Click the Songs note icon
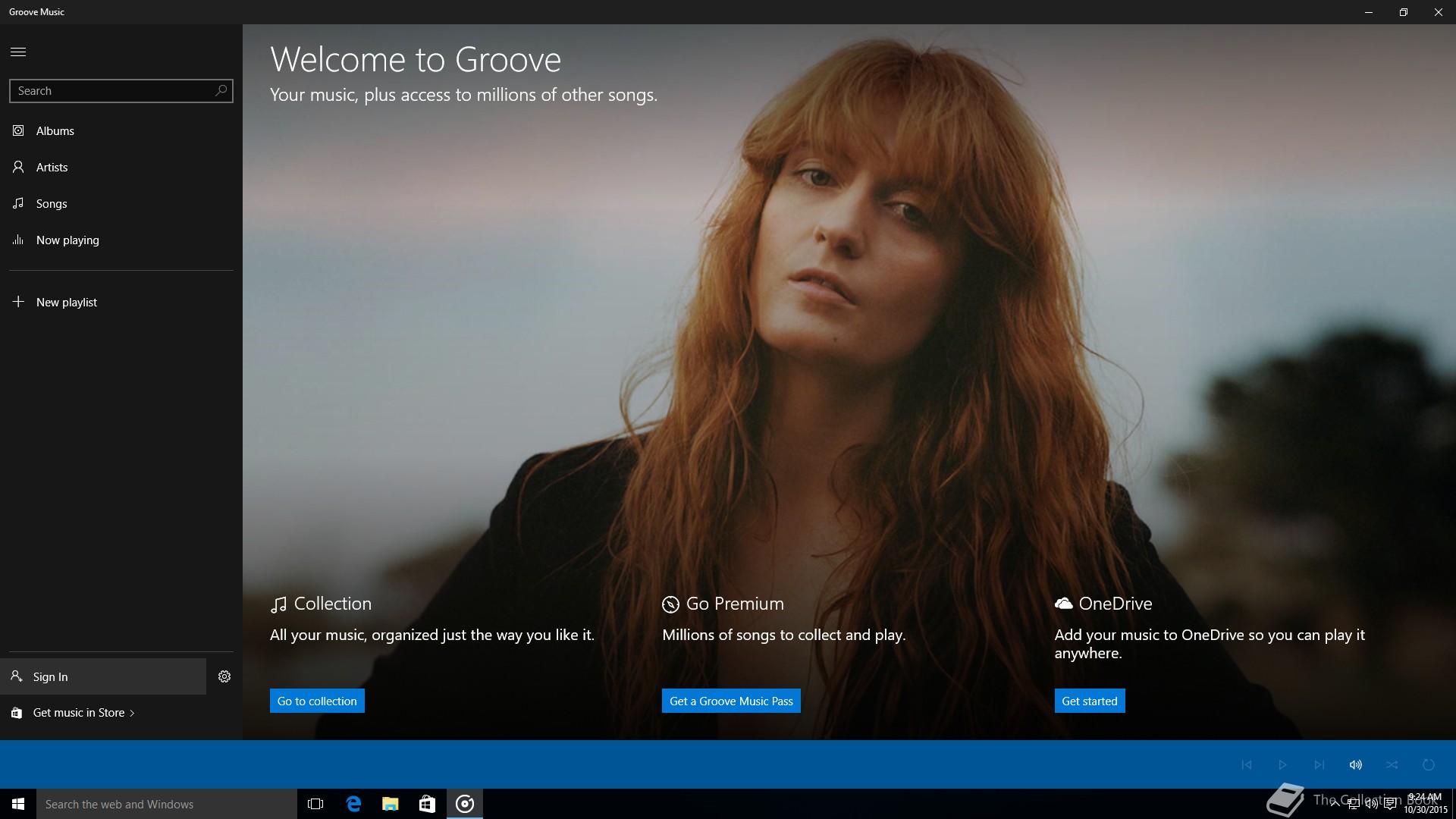 [x=18, y=203]
